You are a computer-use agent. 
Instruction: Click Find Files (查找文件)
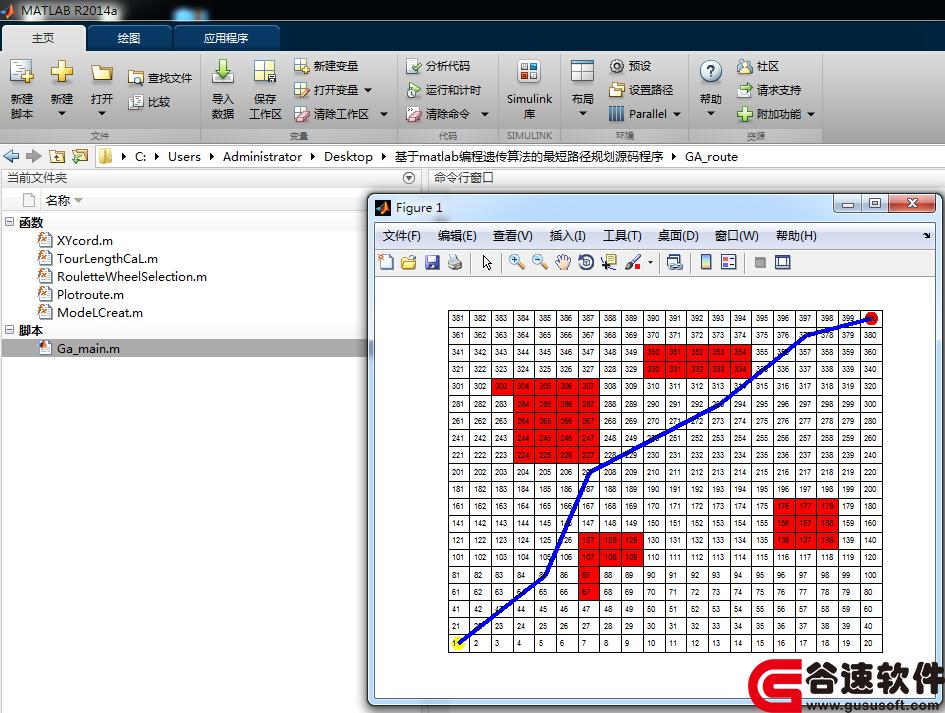[x=160, y=78]
